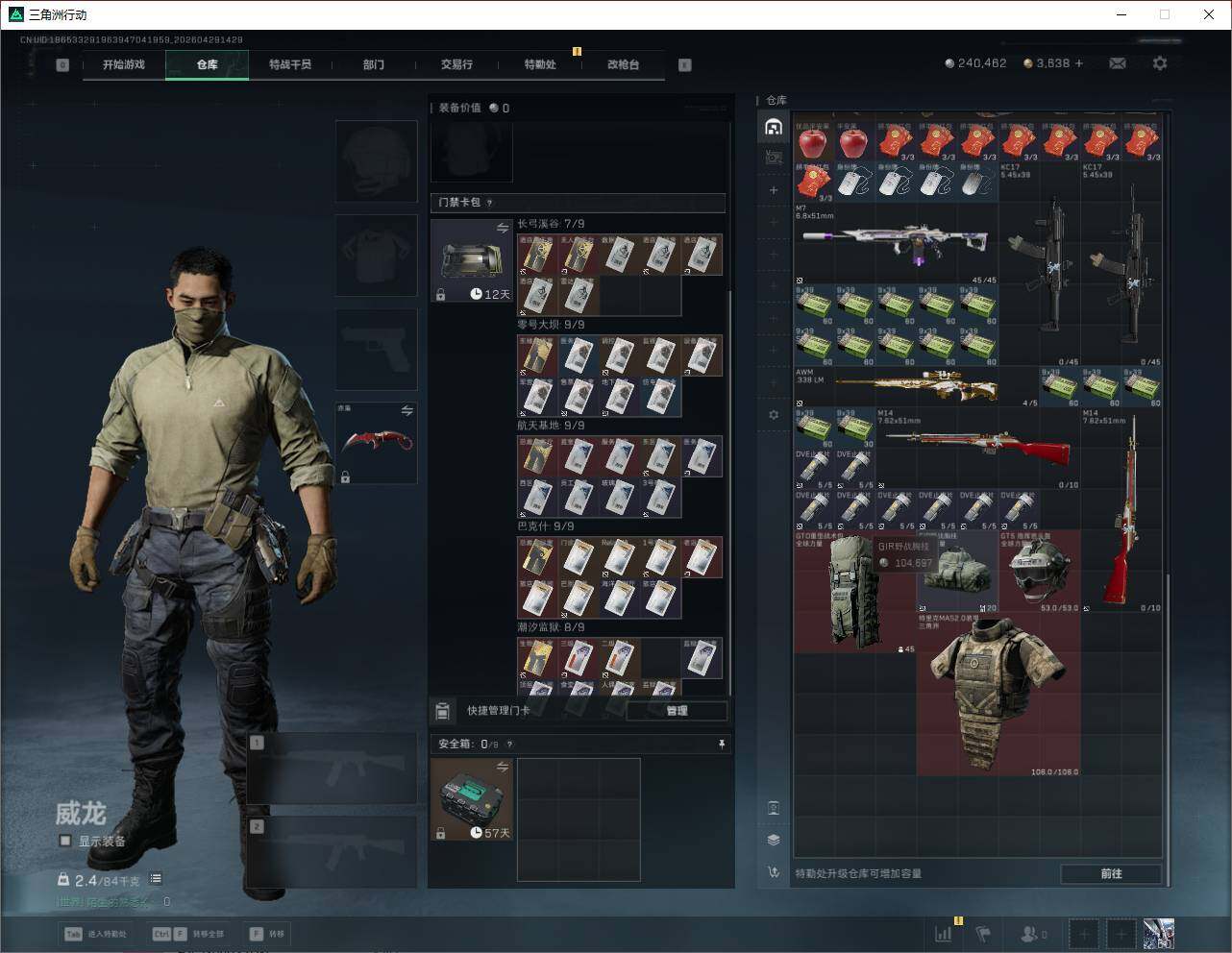Pin the safe box panel
The height and width of the screenshot is (953, 1232).
[721, 744]
